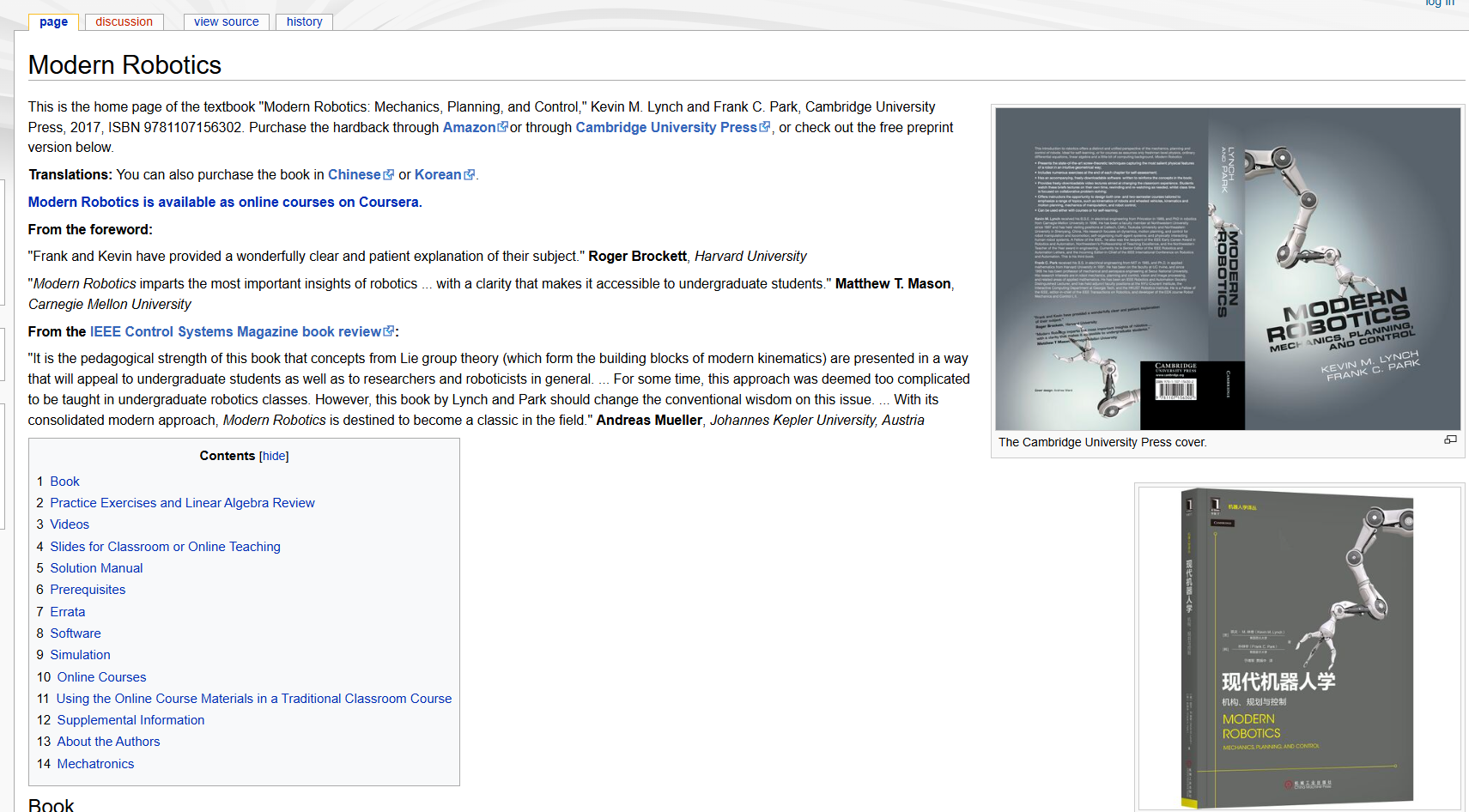This screenshot has height=812, width=1469.
Task: Open the Chinese translation link
Action: [361, 174]
